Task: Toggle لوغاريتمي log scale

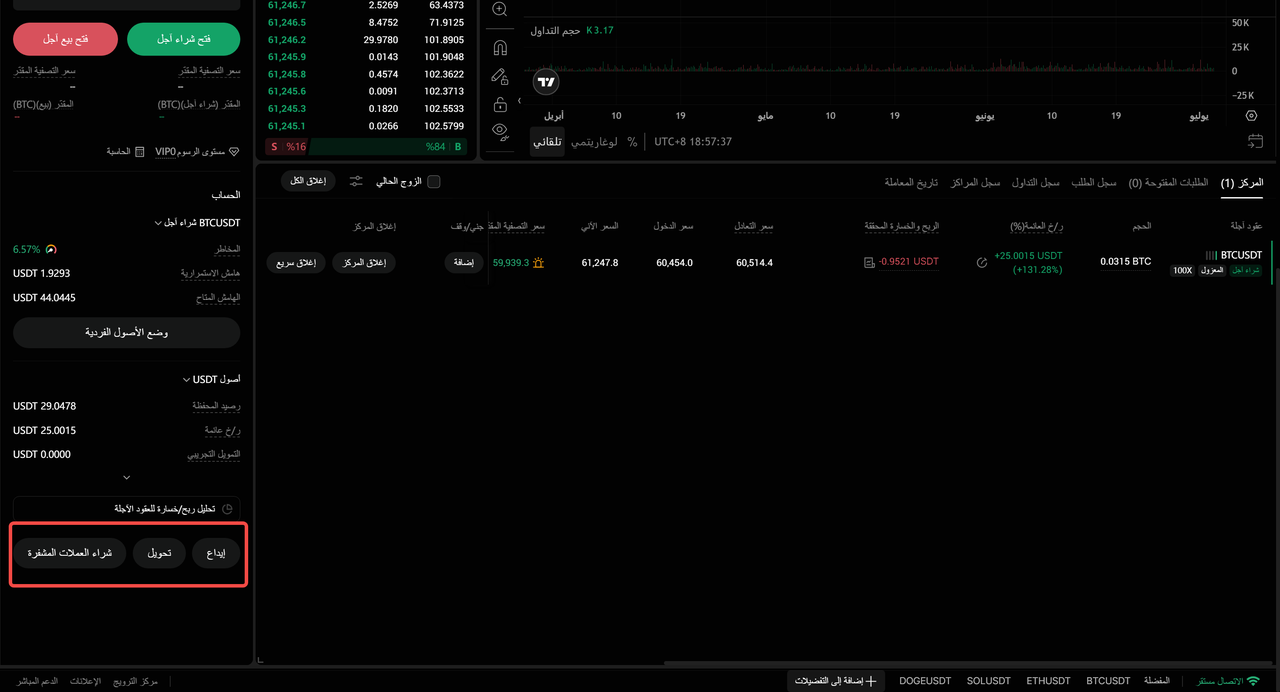Action: 594,142
